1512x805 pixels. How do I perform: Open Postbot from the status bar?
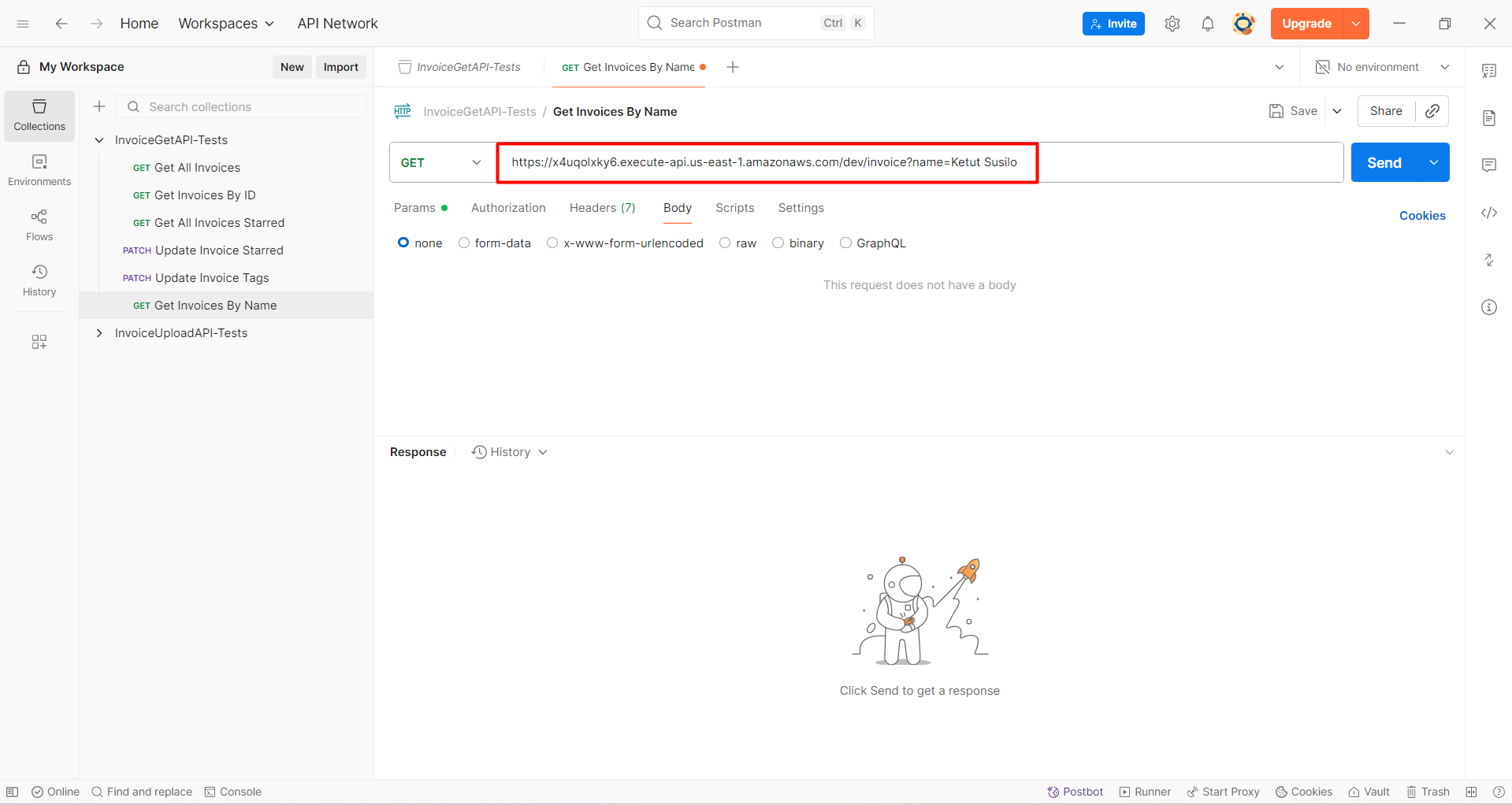[1074, 792]
